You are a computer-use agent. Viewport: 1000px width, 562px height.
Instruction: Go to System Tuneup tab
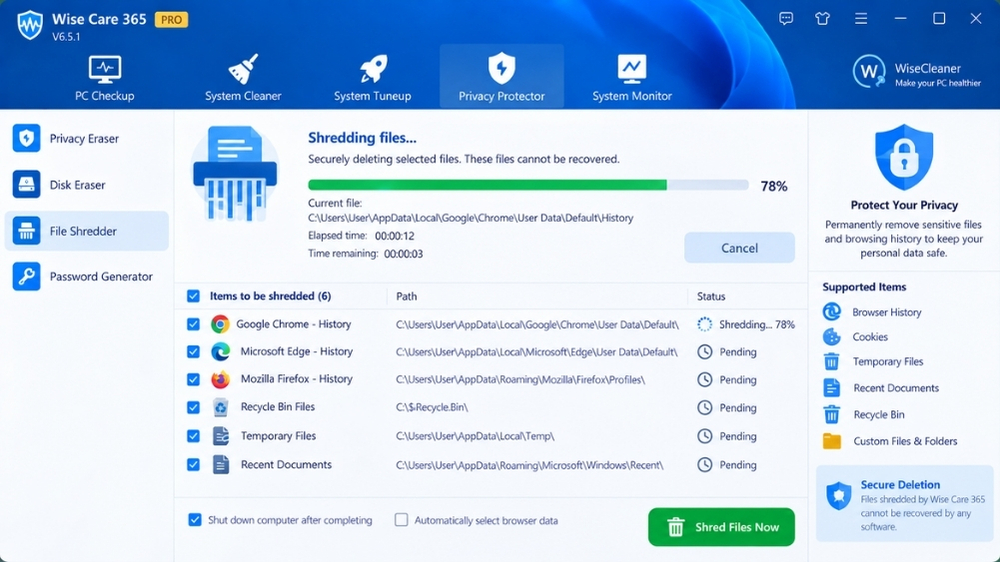[x=372, y=77]
